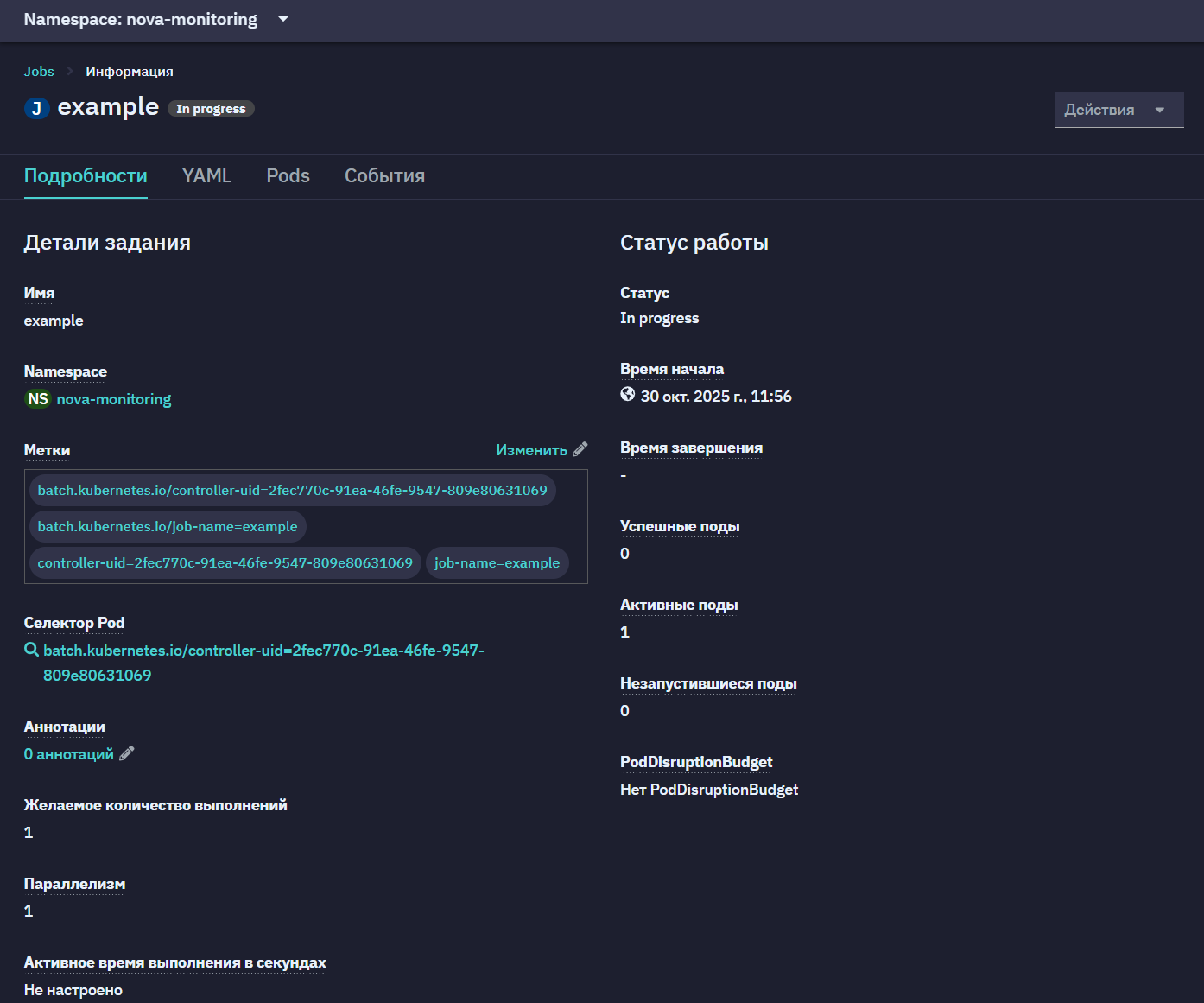The image size is (1204, 1003).
Task: Select the batch.kubernetes.io/controller-uid label chip
Action: [292, 490]
